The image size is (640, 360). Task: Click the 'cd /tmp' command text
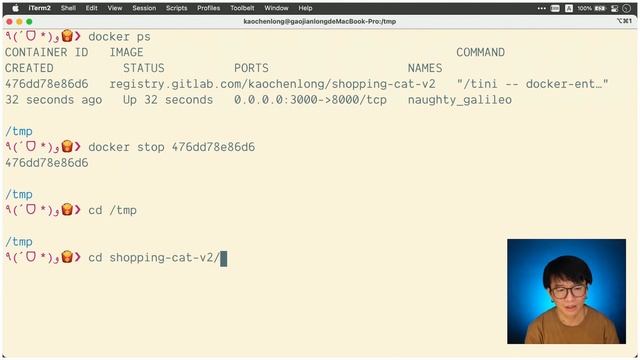coord(112,210)
